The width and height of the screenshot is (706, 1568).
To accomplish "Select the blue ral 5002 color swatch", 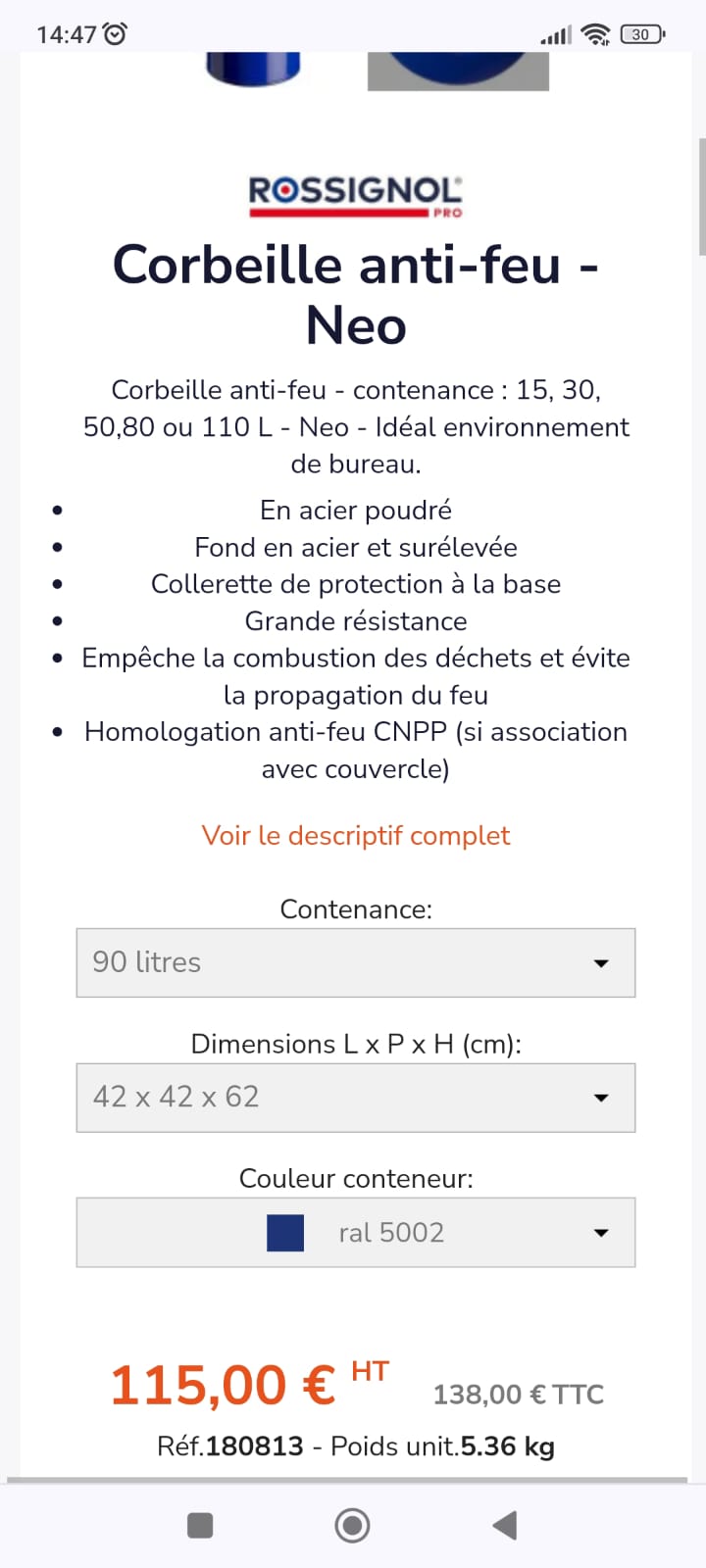I will pos(285,1233).
